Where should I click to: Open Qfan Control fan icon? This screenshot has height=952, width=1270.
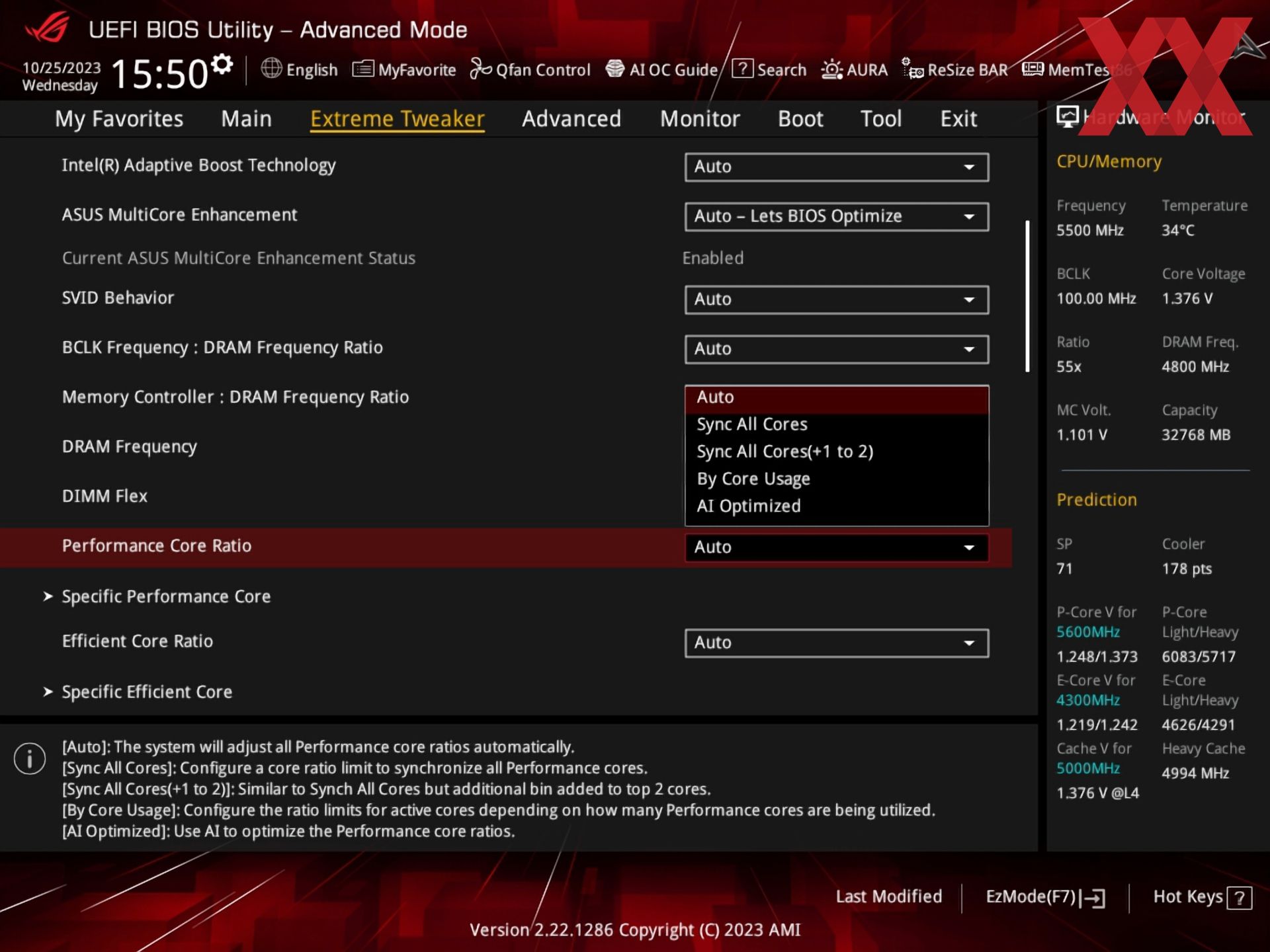[x=481, y=68]
